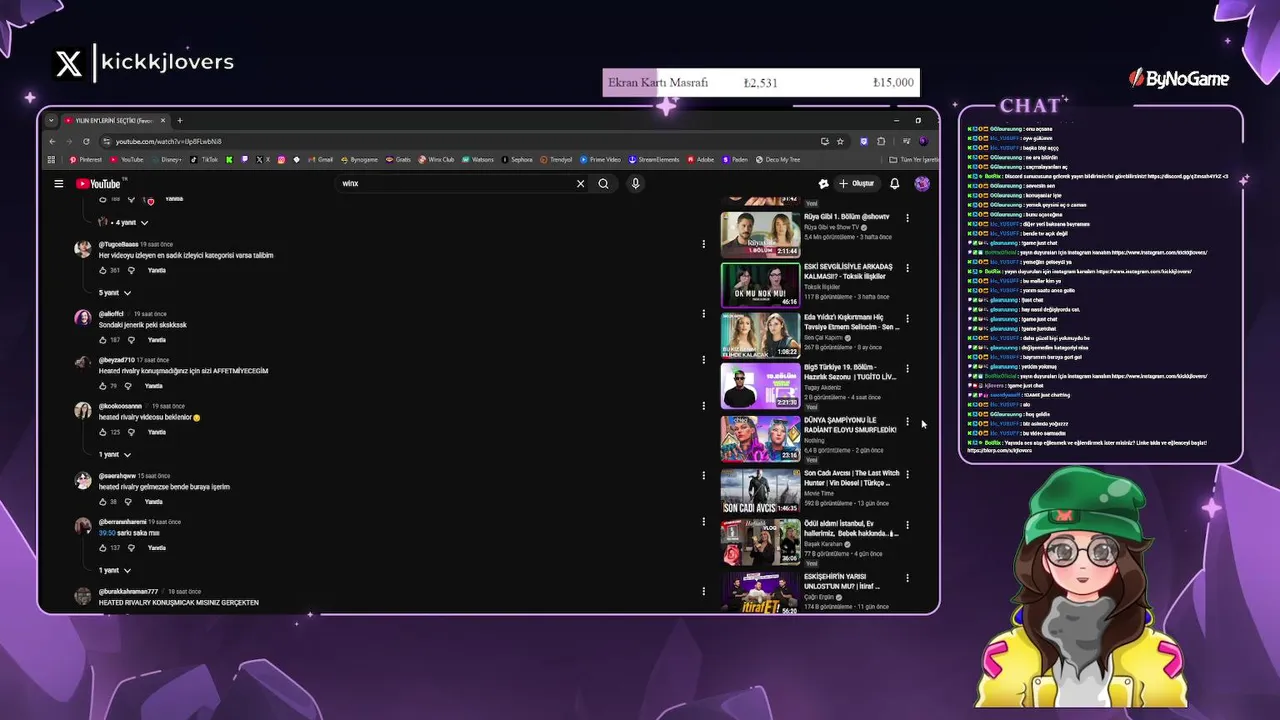1280x720 pixels.
Task: Open YouTube notifications bell
Action: coord(895,184)
